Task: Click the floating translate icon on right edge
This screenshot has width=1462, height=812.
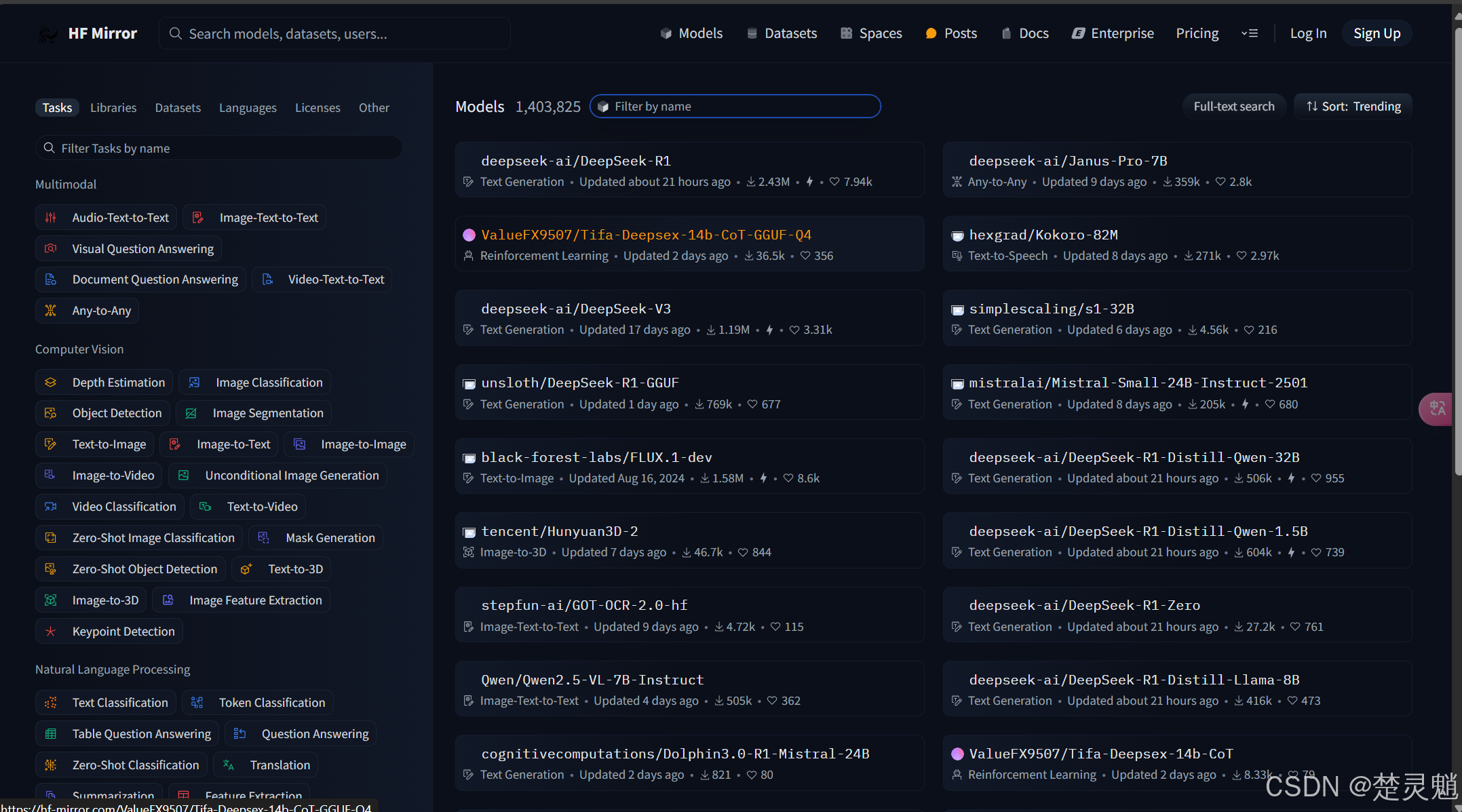Action: click(x=1436, y=408)
